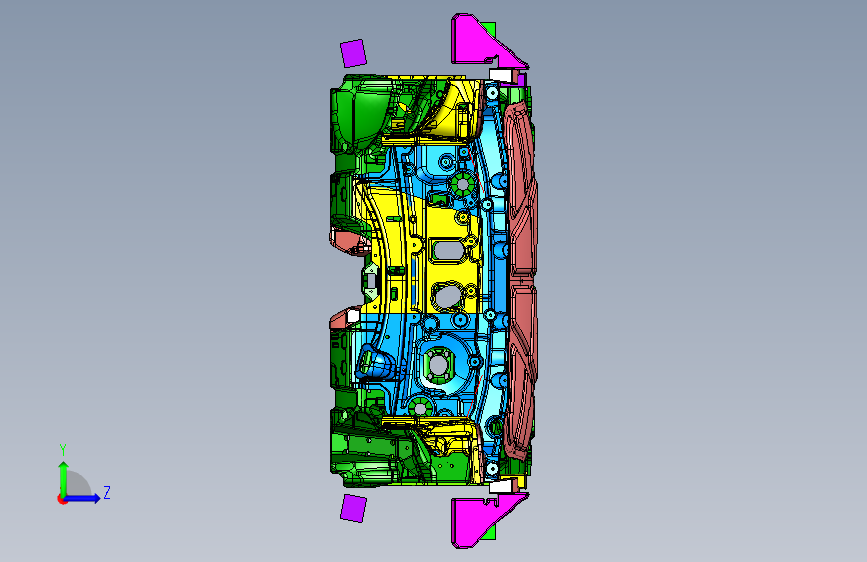Click the "Y" axis label

pyautogui.click(x=63, y=450)
